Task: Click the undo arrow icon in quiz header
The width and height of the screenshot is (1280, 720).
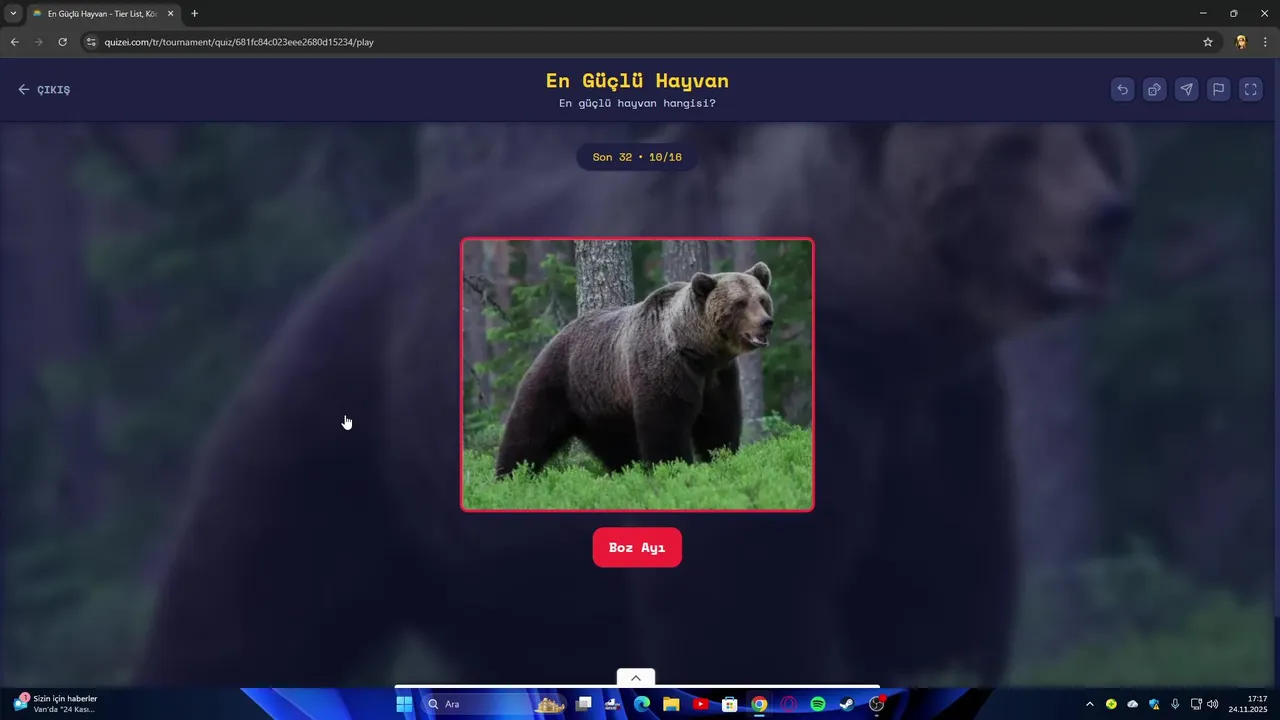Action: point(1122,89)
